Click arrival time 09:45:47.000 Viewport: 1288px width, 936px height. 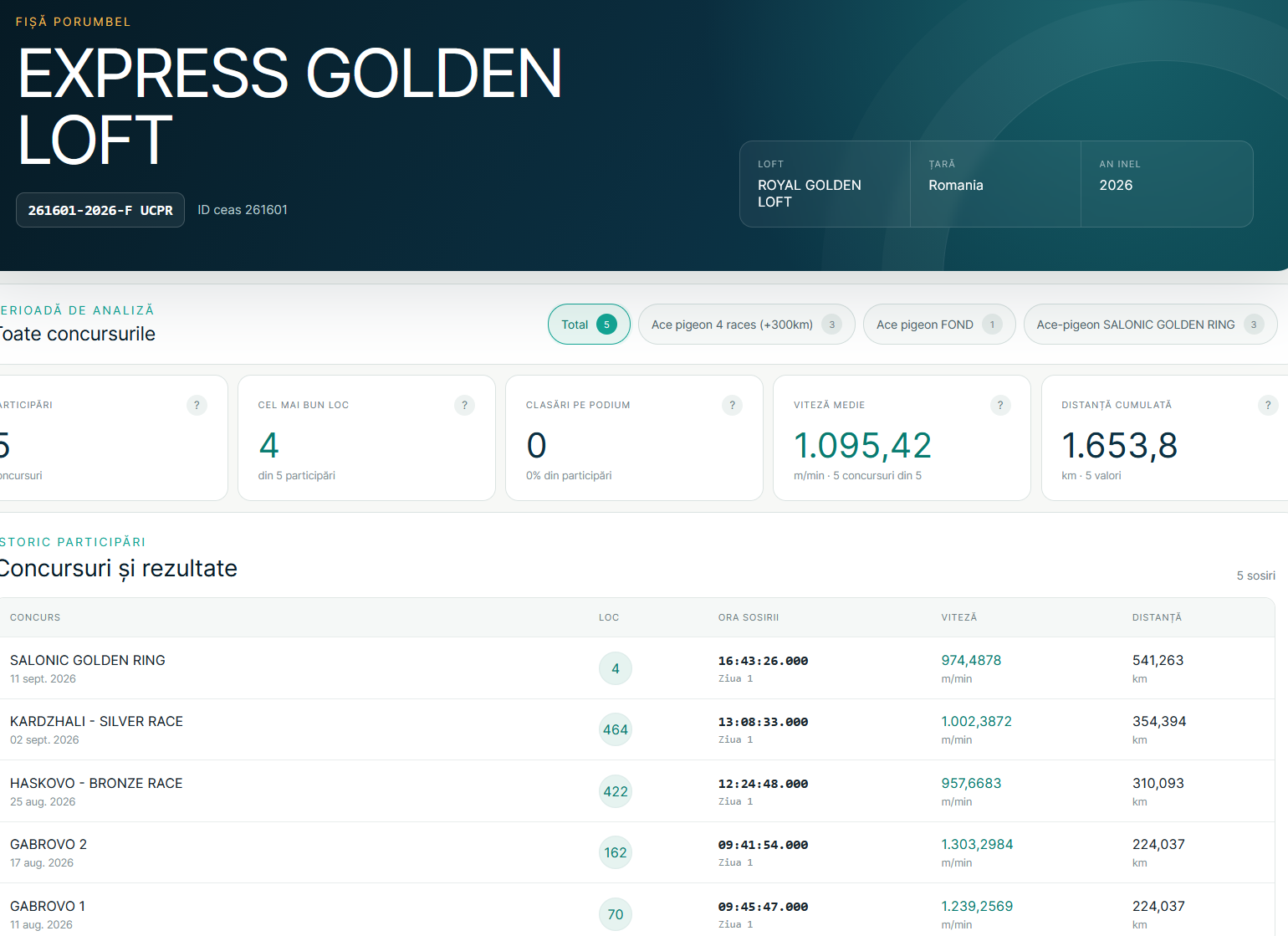763,907
